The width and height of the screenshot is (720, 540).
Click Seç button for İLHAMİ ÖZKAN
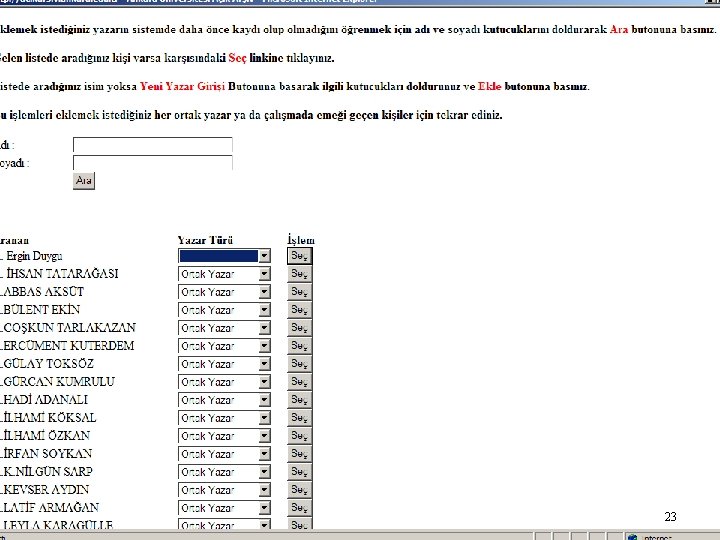tap(299, 435)
